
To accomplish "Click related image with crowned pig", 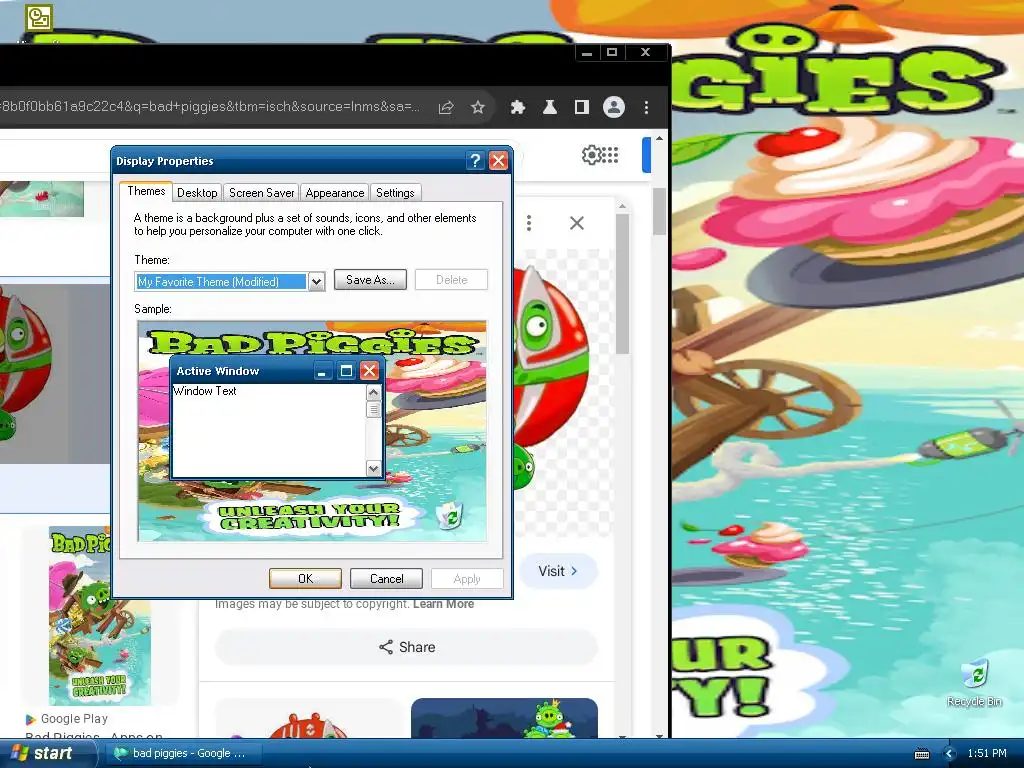I will [504, 718].
